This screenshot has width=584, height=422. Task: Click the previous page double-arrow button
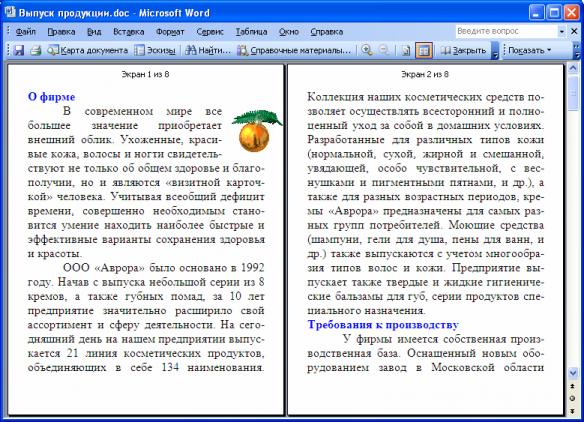tap(573, 387)
